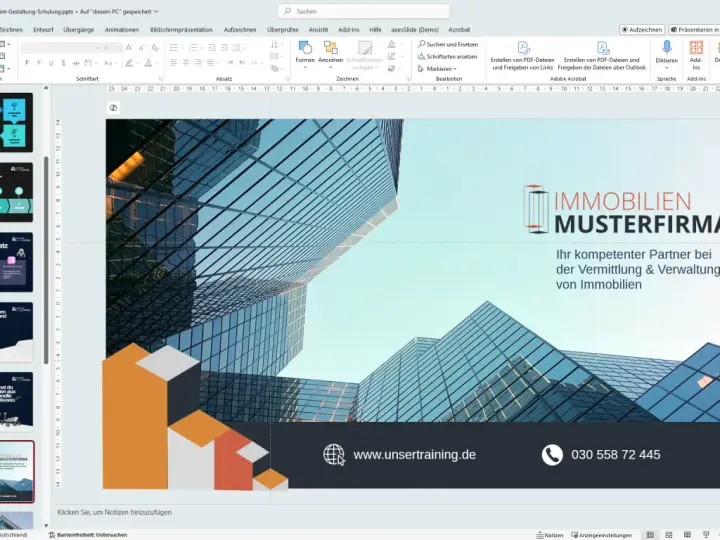Switch to Übergänge tab
The image size is (720, 540).
[x=79, y=30]
